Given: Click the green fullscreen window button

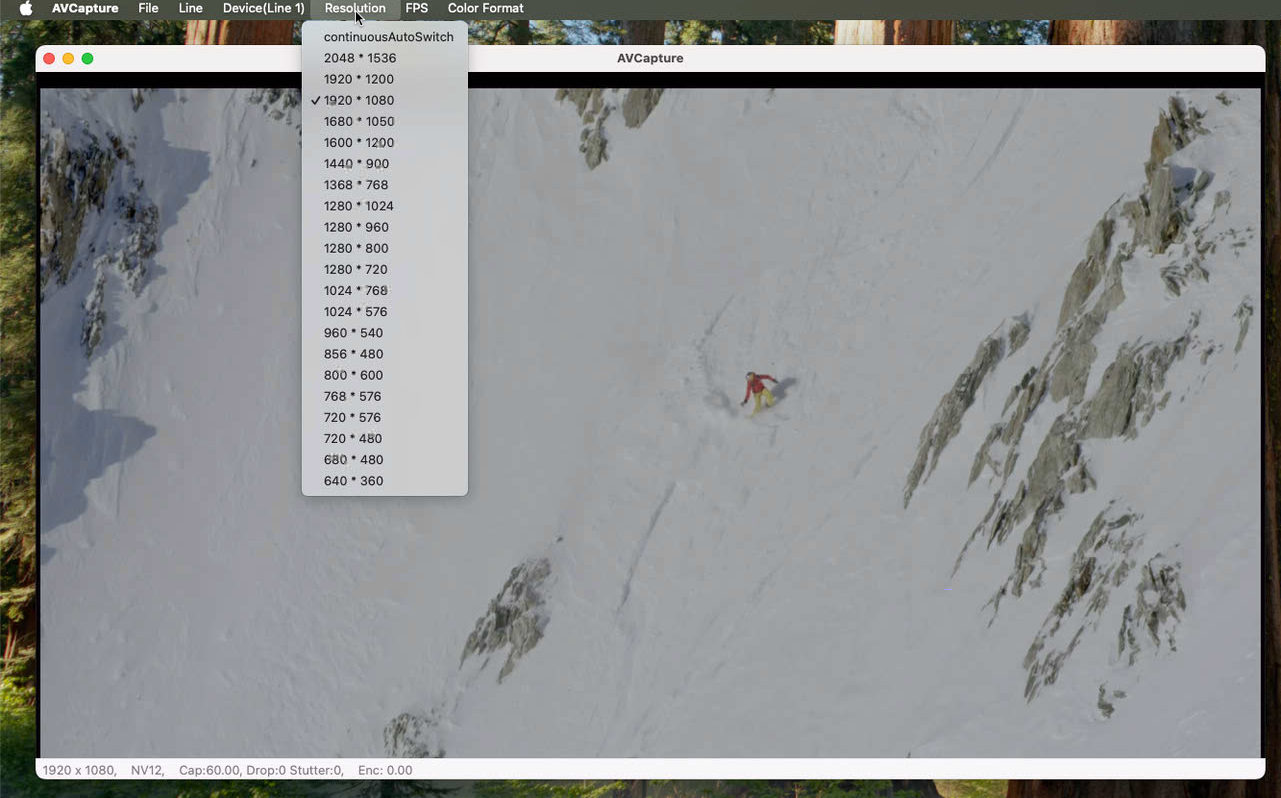Looking at the screenshot, I should 88,59.
